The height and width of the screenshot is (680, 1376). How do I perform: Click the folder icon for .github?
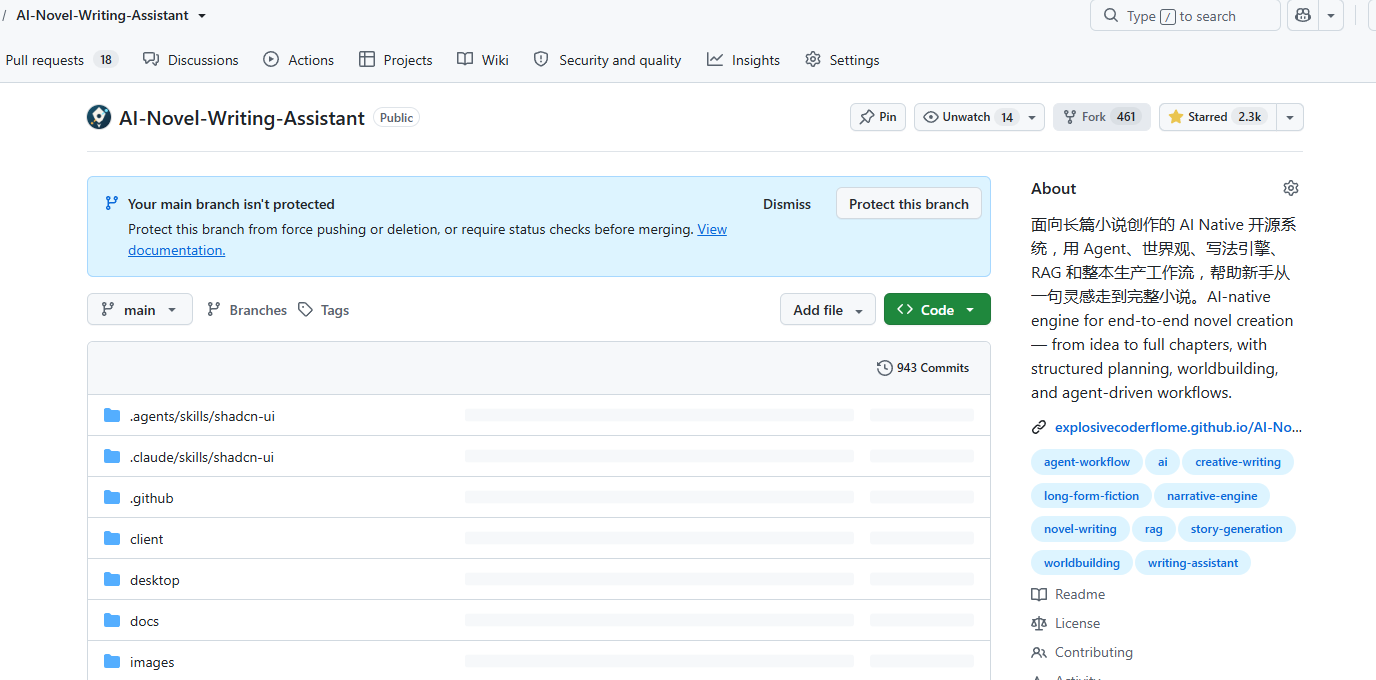112,497
